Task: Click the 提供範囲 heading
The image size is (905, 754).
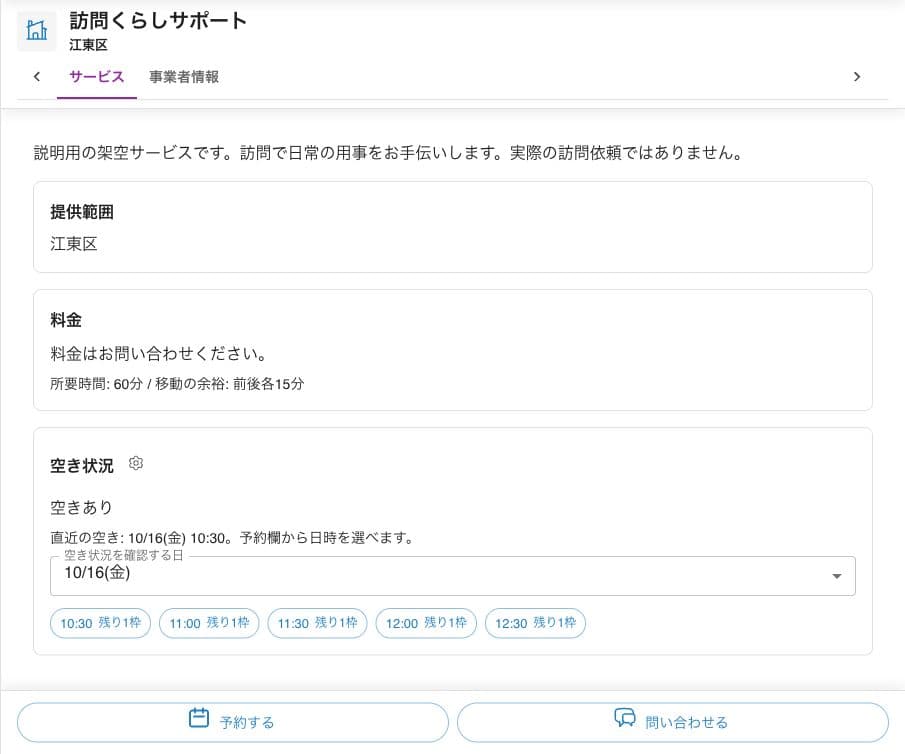Action: pyautogui.click(x=81, y=212)
